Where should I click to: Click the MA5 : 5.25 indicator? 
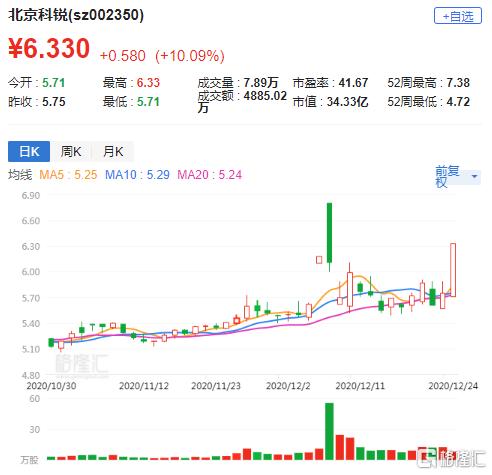point(68,175)
